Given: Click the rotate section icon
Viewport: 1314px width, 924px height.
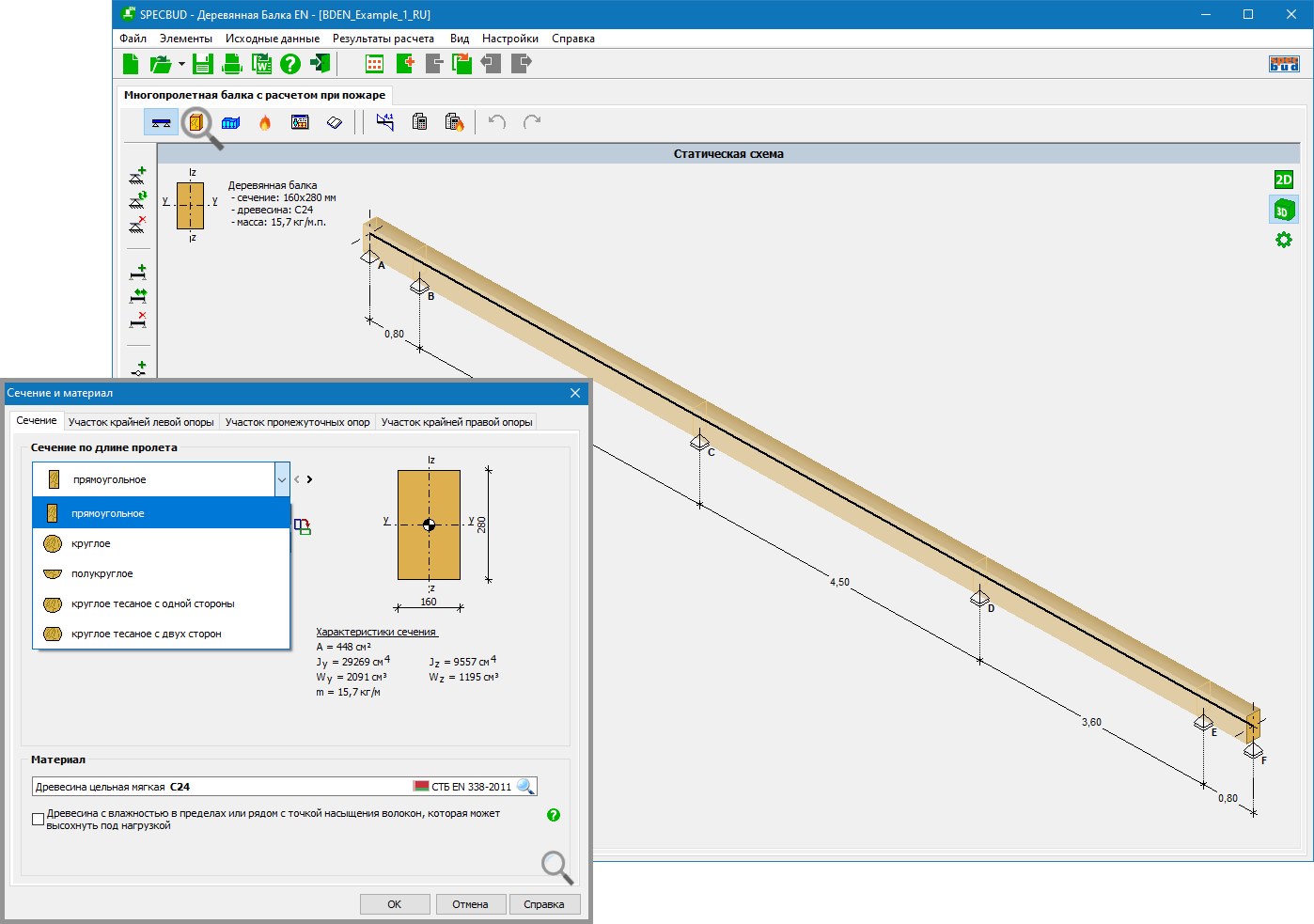Looking at the screenshot, I should [x=302, y=526].
